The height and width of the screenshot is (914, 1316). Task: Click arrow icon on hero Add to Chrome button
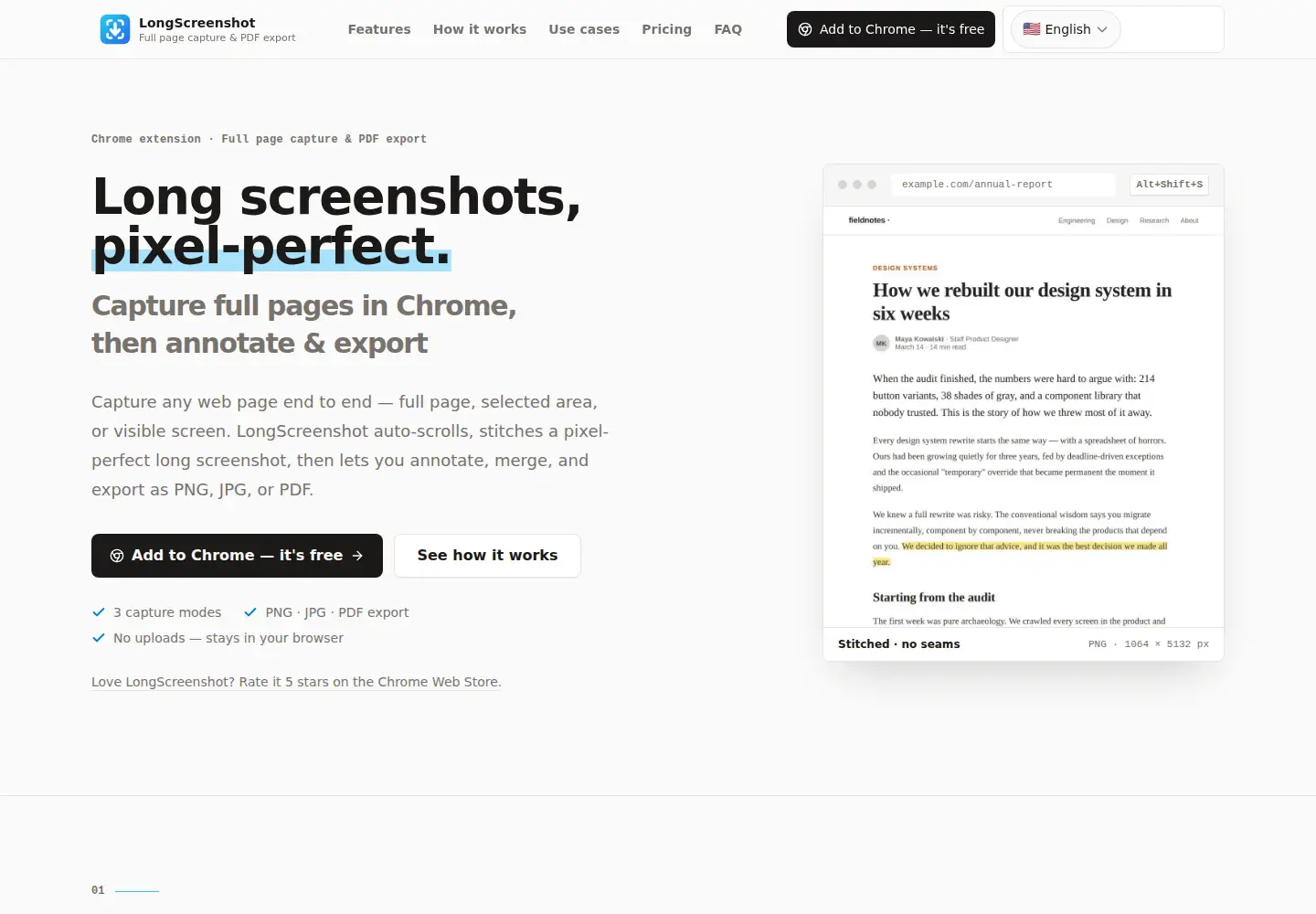[x=357, y=556]
